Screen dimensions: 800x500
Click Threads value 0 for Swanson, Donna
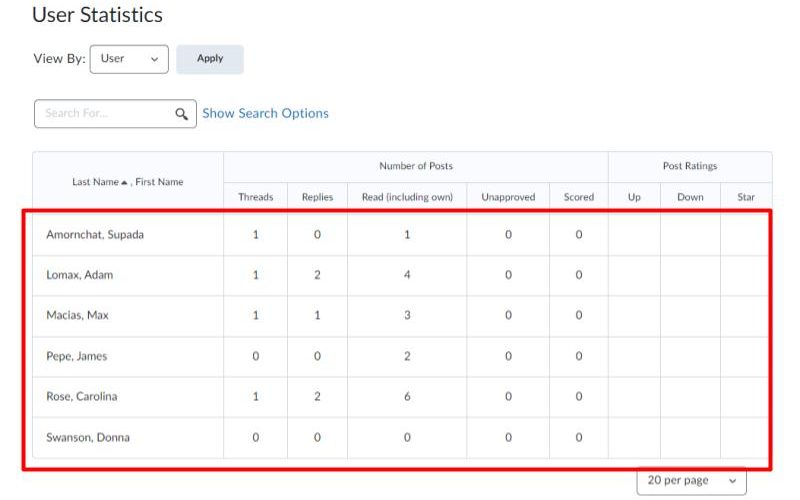pyautogui.click(x=256, y=437)
